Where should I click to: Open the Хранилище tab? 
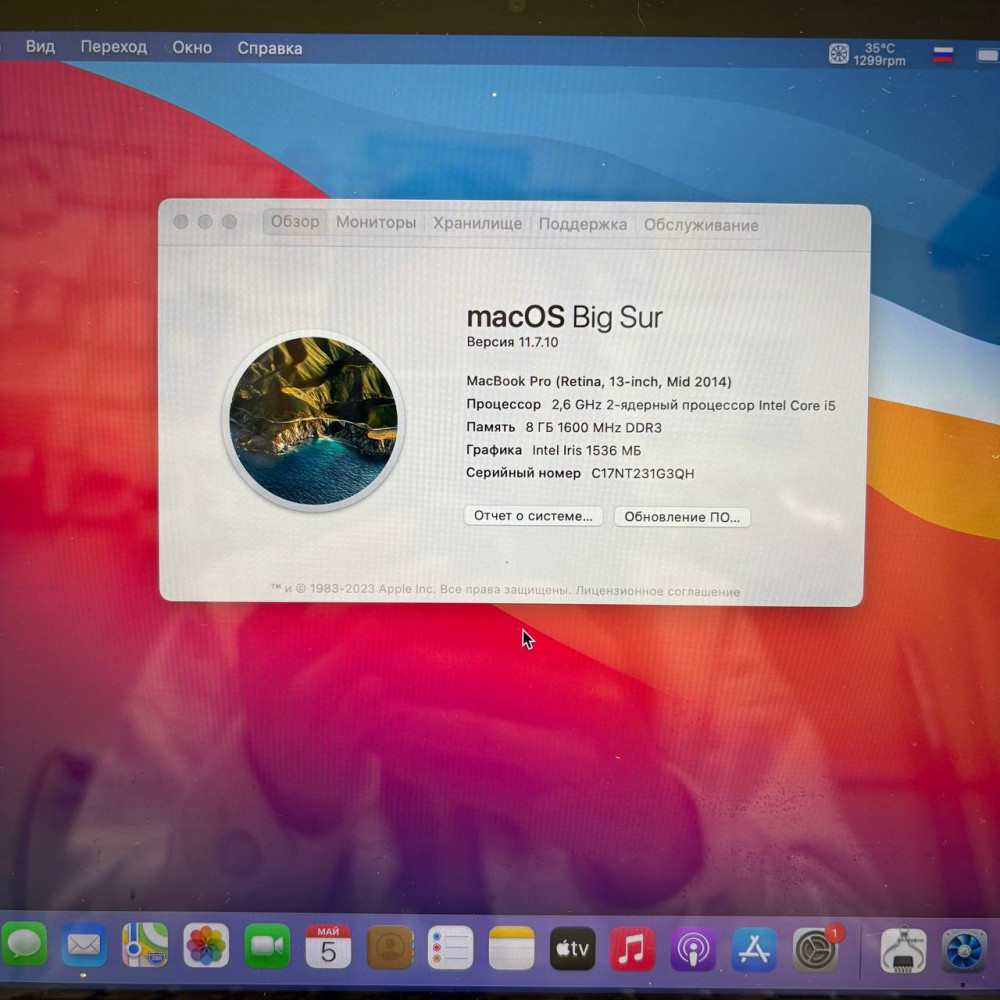(x=477, y=223)
